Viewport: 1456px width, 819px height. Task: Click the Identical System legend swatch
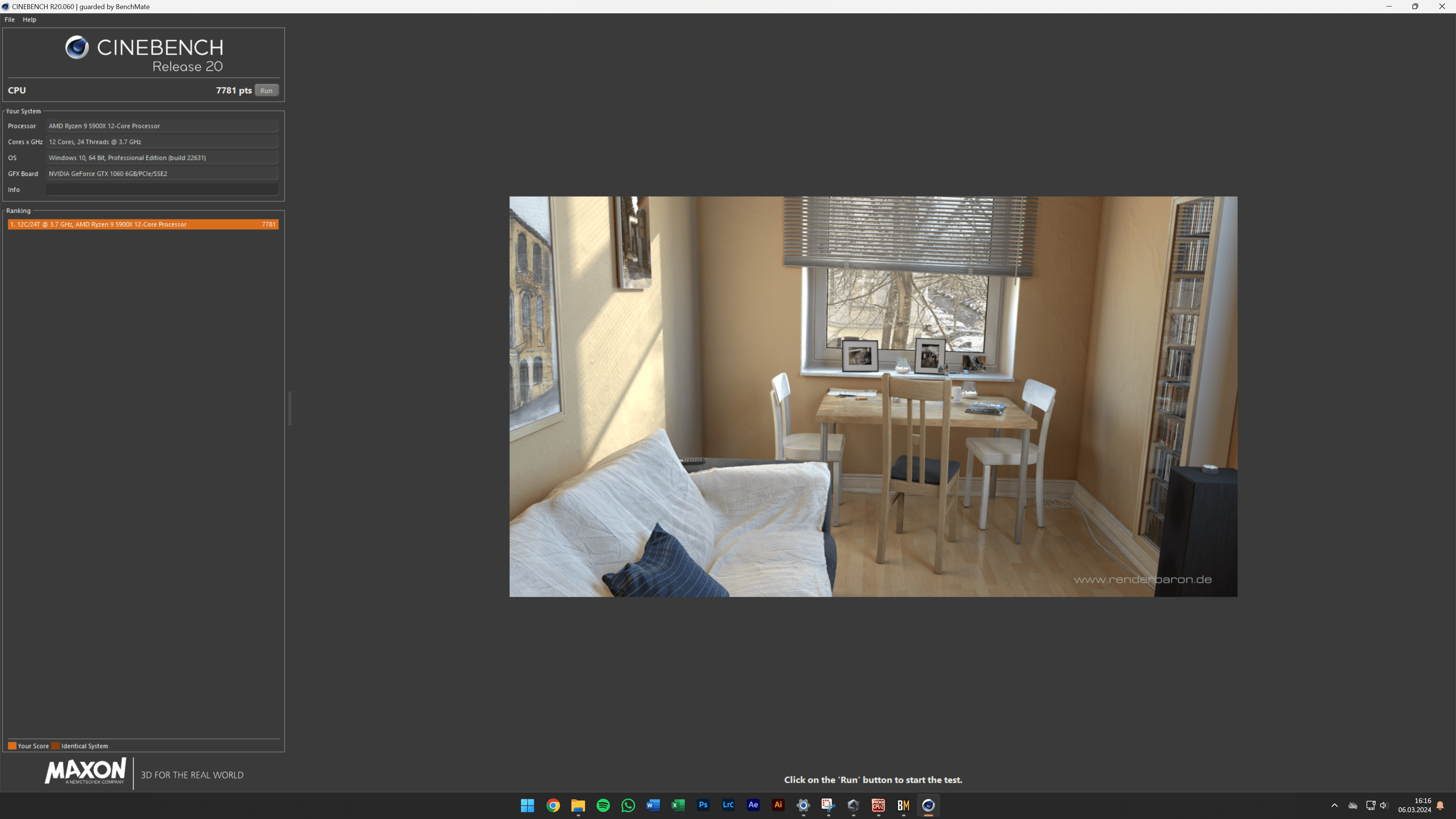[55, 745]
